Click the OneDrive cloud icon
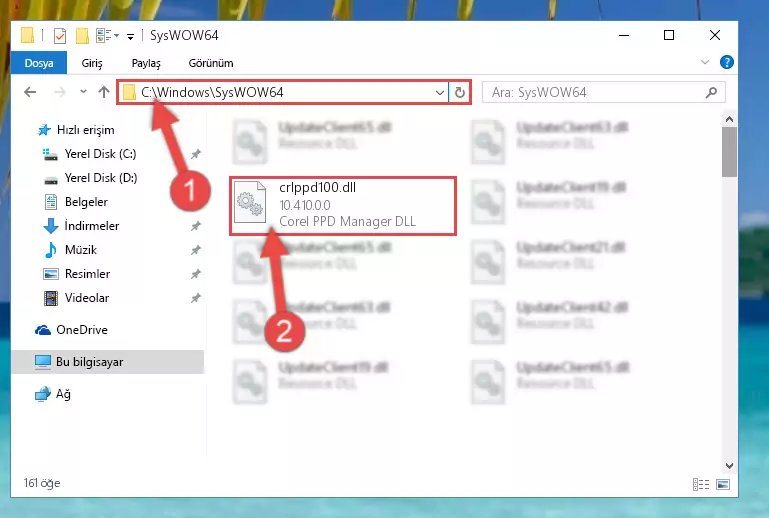The width and height of the screenshot is (769, 518). tap(43, 330)
